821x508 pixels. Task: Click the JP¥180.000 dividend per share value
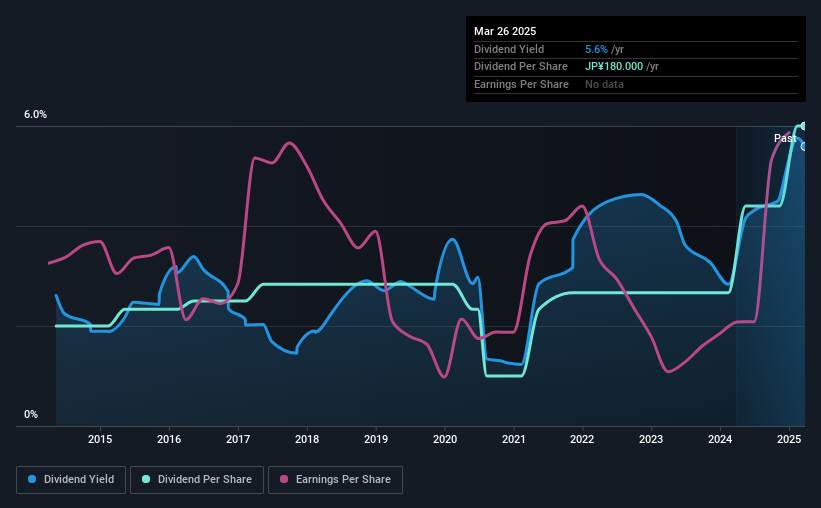point(614,67)
